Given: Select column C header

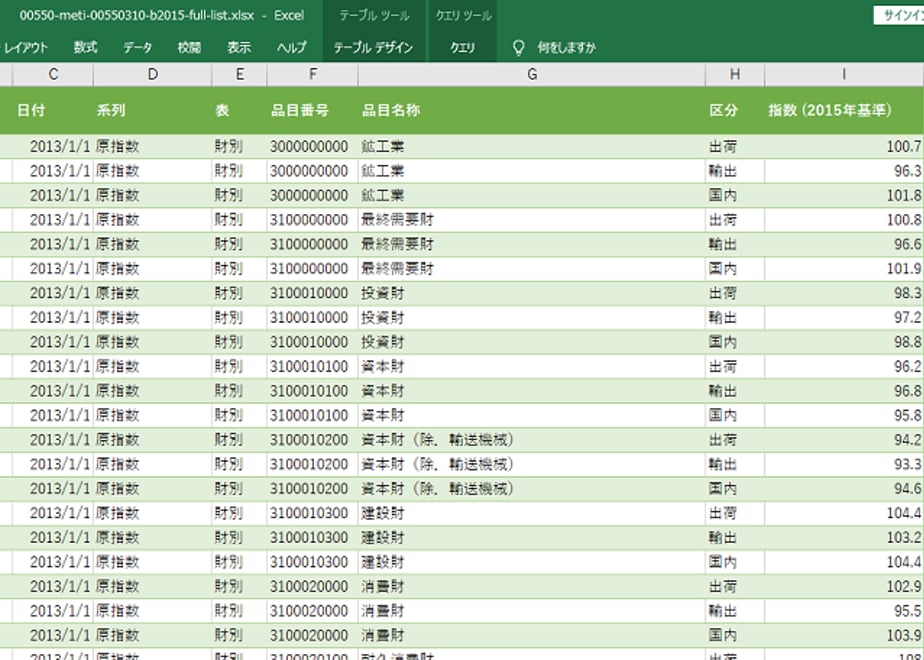Looking at the screenshot, I should (x=53, y=74).
